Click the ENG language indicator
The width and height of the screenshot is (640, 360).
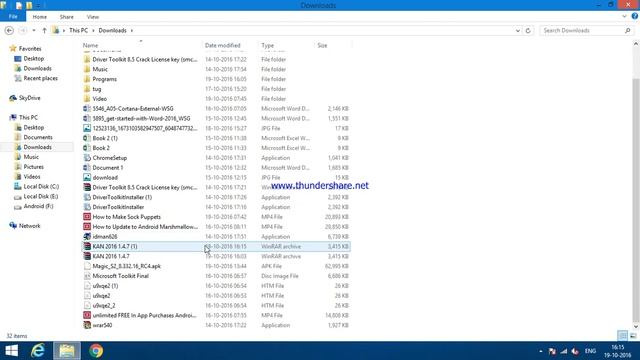click(590, 351)
